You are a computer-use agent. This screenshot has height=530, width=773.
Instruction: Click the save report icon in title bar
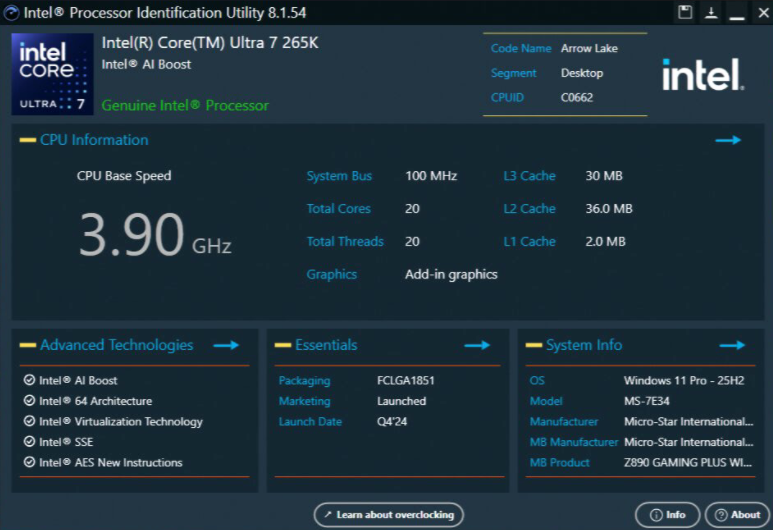coord(685,12)
